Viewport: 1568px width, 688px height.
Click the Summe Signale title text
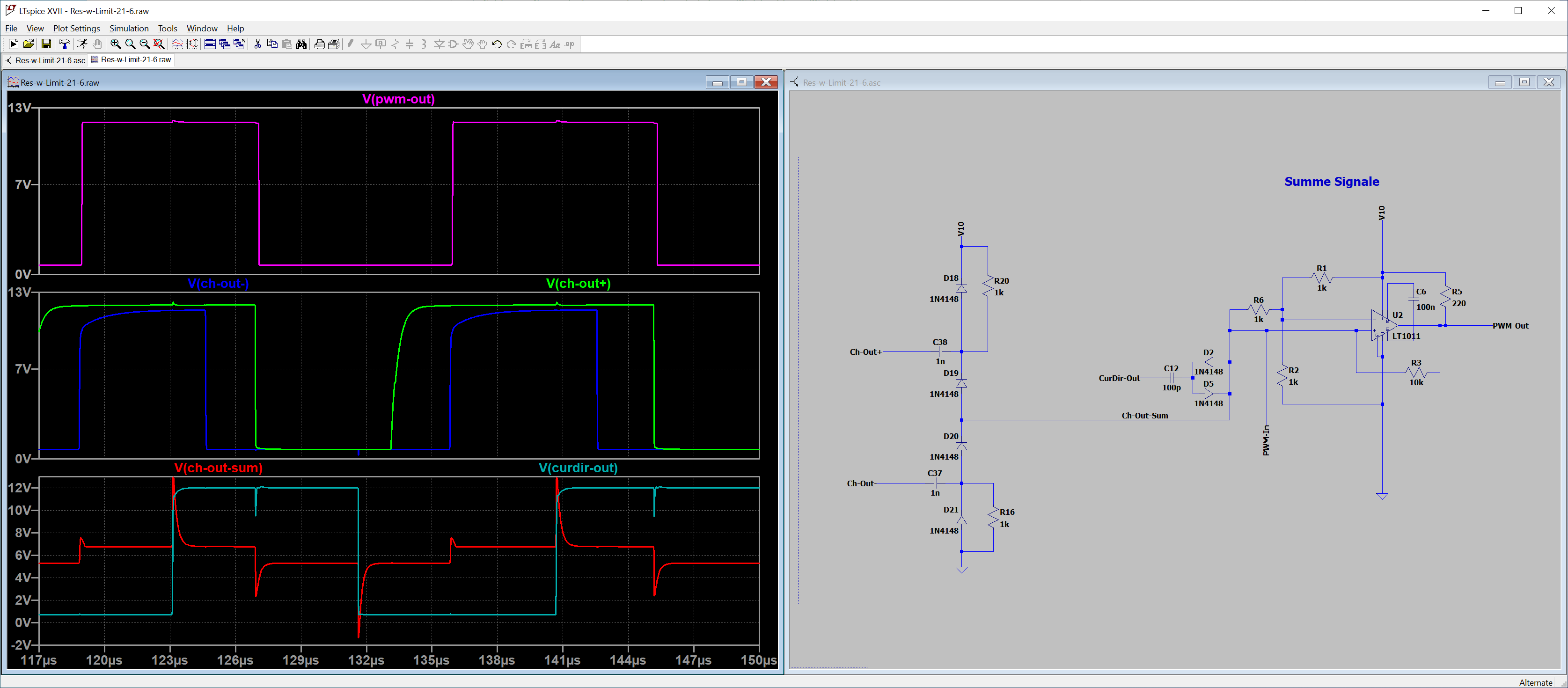click(1332, 182)
